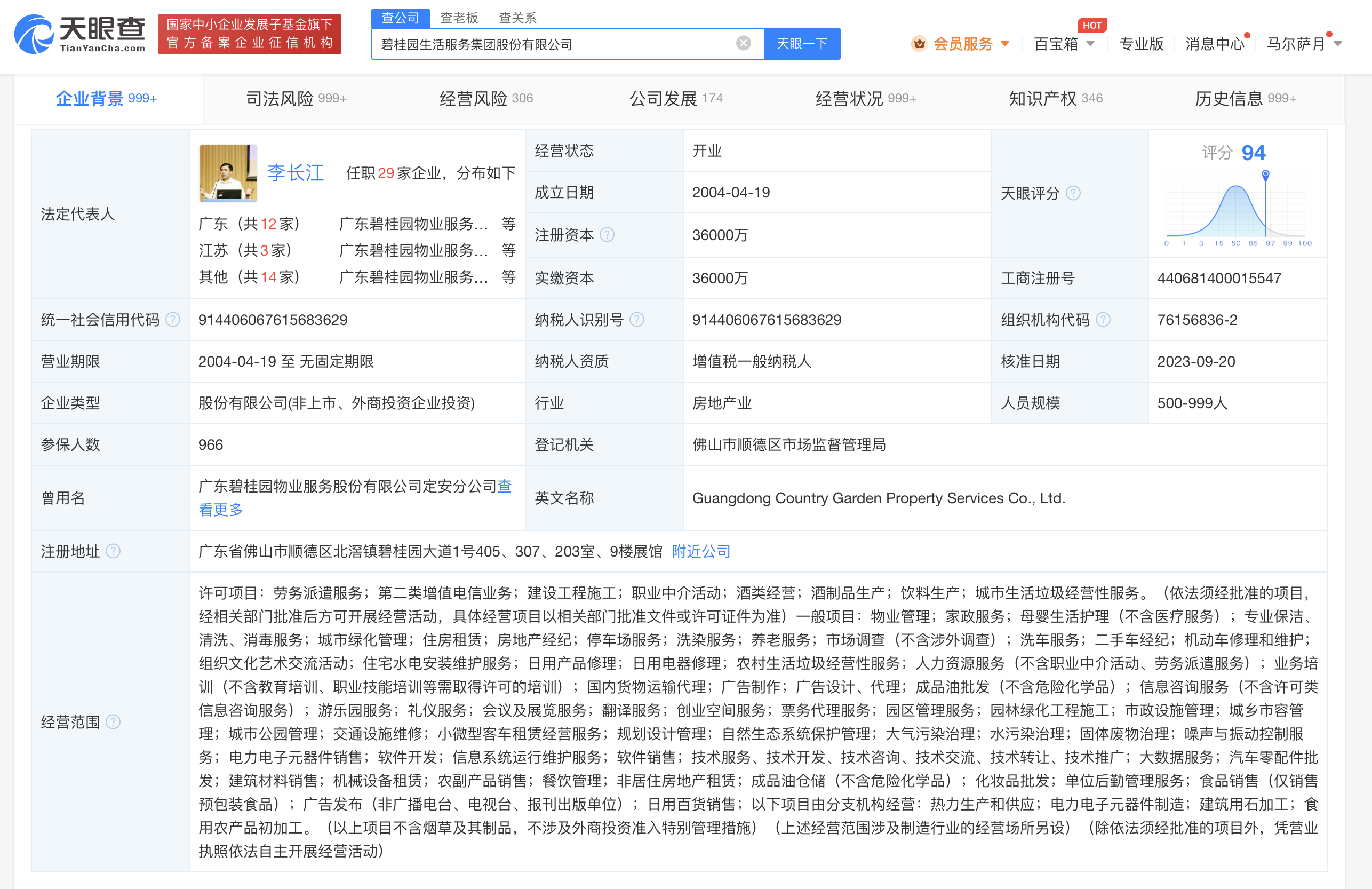Click the 房地产业 industry value
The height and width of the screenshot is (889, 1372).
pyautogui.click(x=722, y=403)
